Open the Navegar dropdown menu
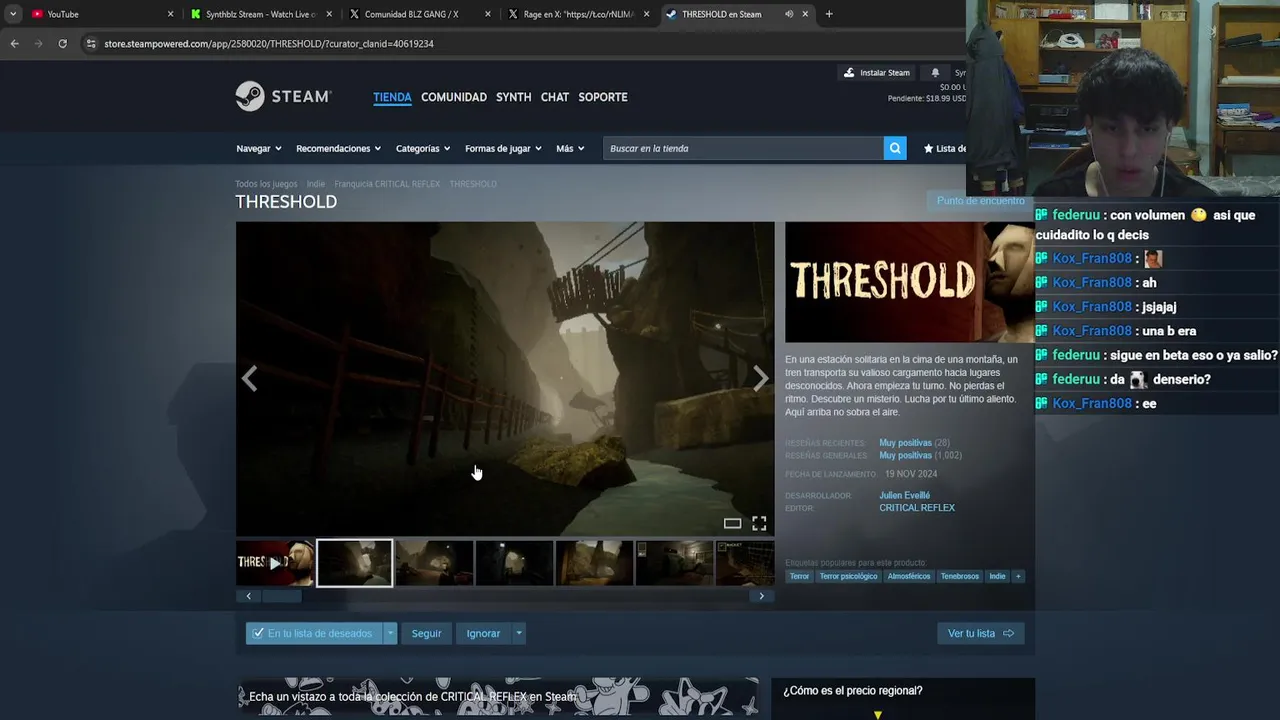 click(x=259, y=148)
